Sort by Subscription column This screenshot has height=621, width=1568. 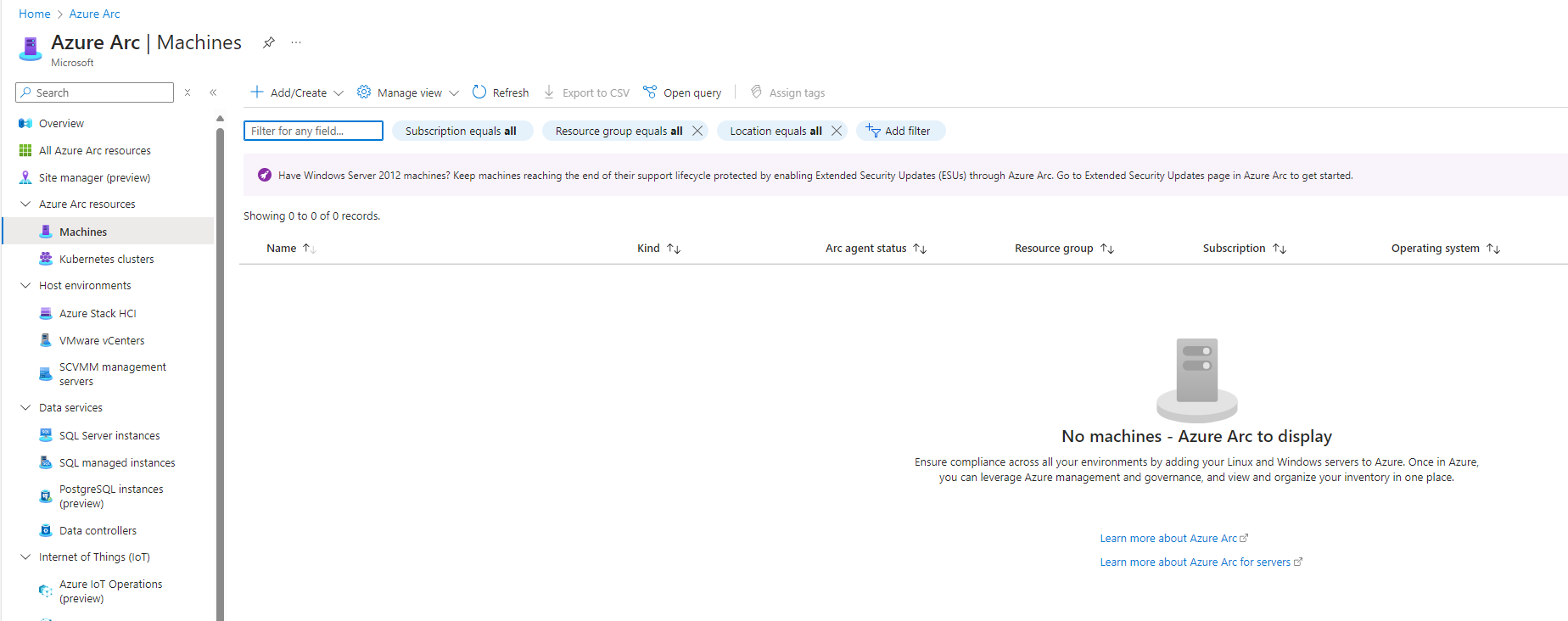coord(1245,248)
